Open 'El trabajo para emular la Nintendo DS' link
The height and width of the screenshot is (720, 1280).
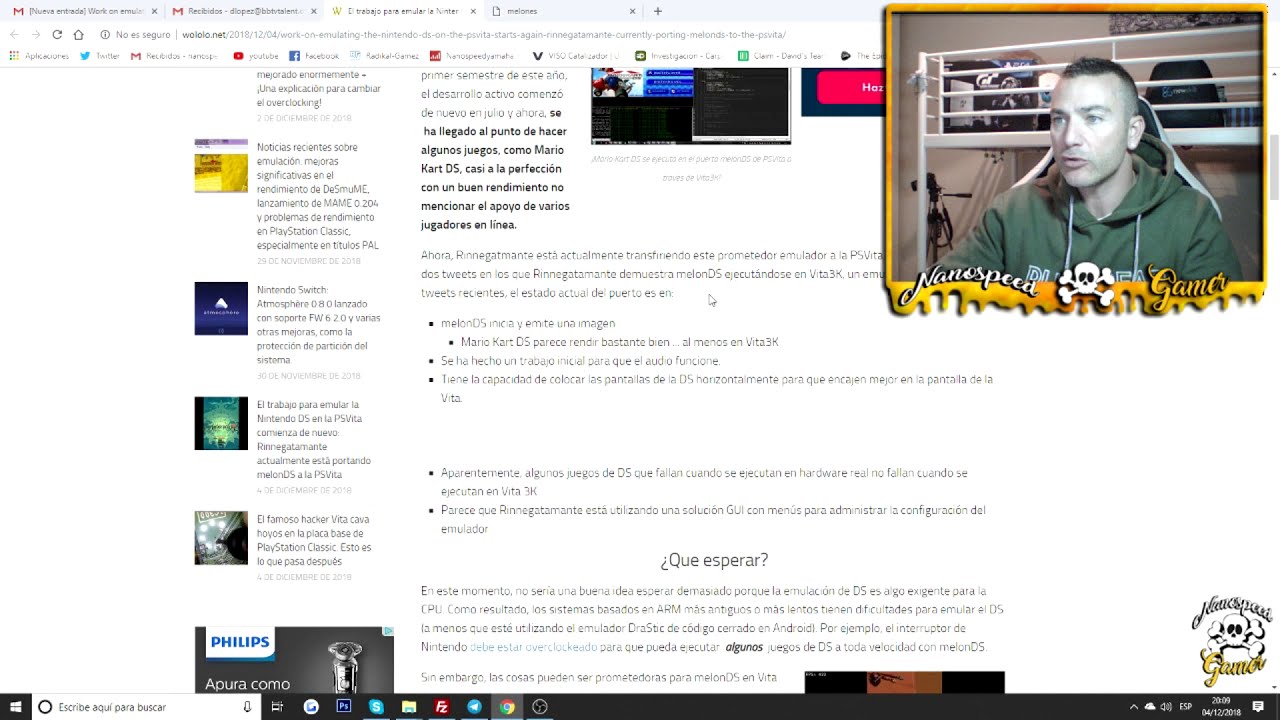pos(313,440)
